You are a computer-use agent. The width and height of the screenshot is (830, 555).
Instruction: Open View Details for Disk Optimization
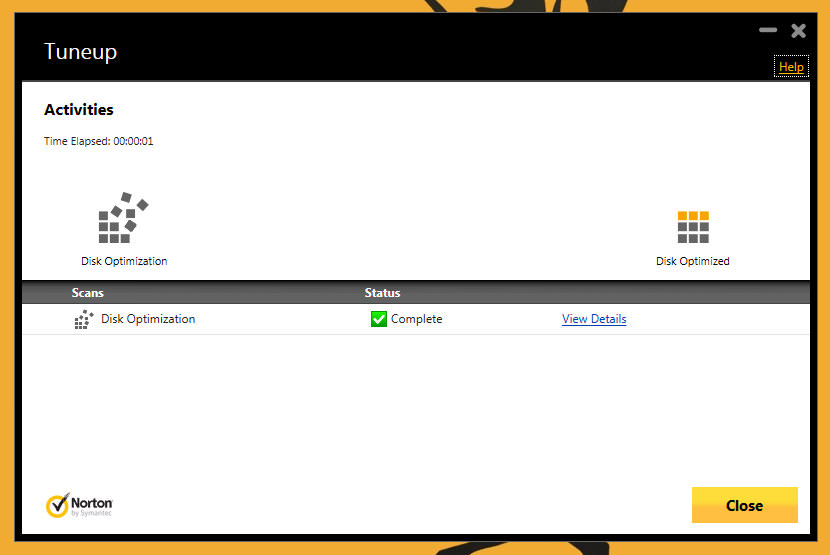(594, 319)
